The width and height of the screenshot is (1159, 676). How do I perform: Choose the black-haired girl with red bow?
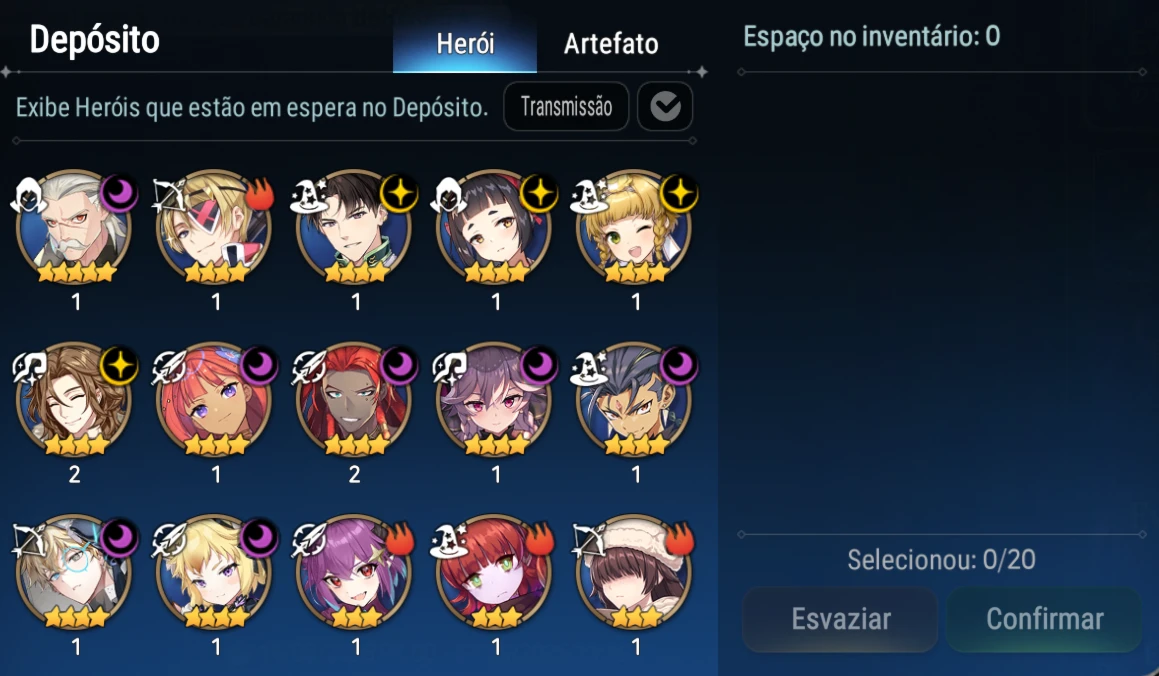pos(494,228)
